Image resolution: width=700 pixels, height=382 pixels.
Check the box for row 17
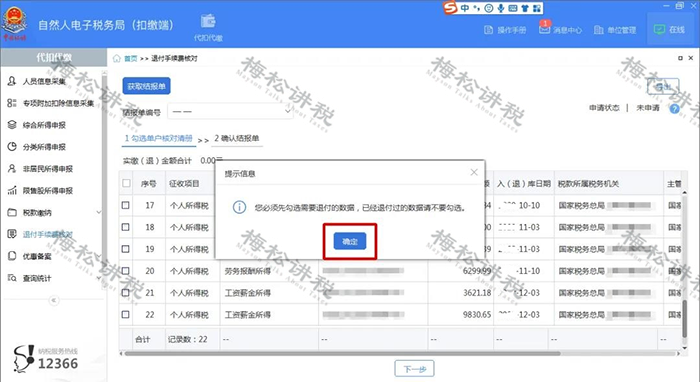[126, 205]
